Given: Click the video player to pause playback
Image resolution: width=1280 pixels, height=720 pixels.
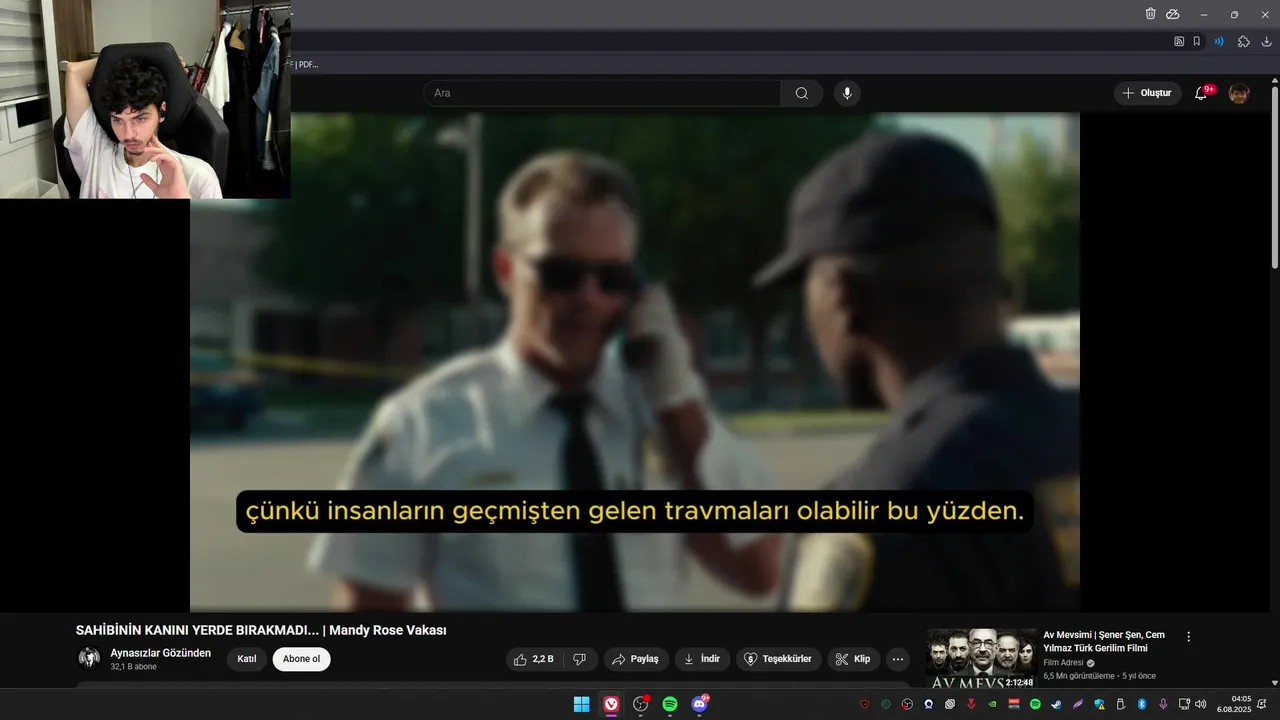Looking at the screenshot, I should pos(635,362).
